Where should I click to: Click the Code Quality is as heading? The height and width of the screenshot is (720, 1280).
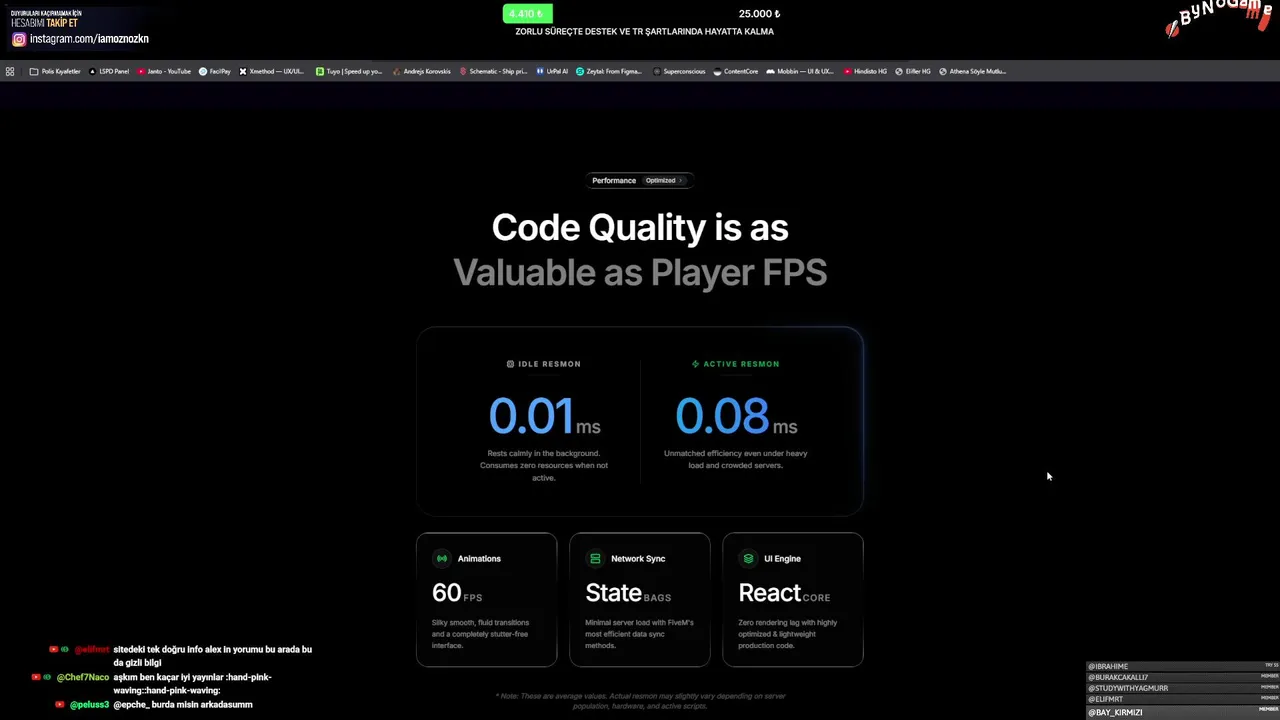tap(640, 228)
